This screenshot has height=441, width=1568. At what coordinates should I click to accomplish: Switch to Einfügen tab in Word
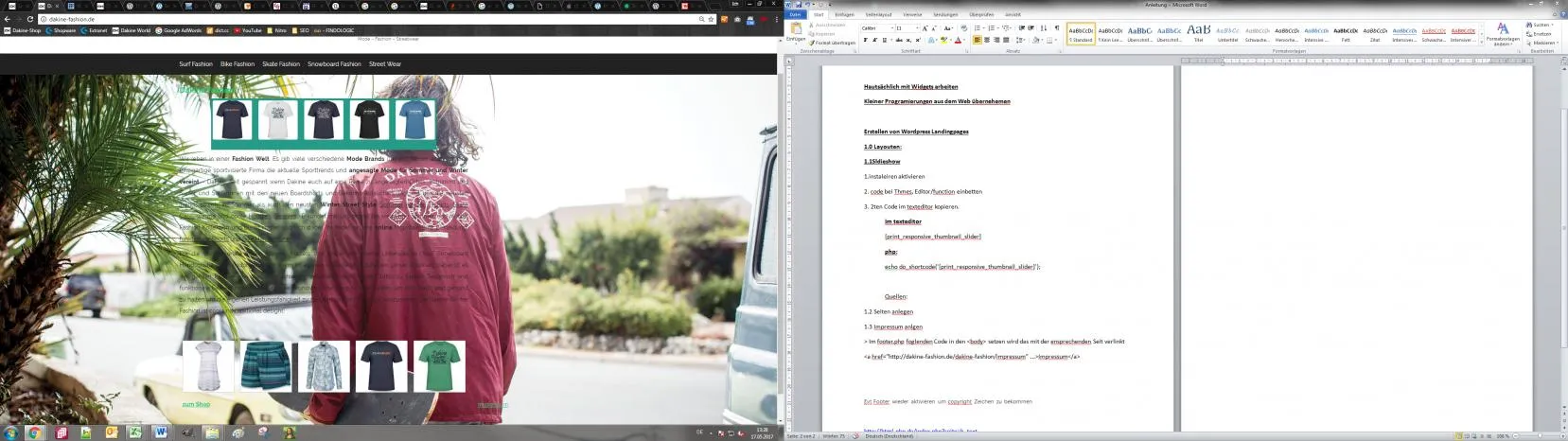tap(844, 14)
